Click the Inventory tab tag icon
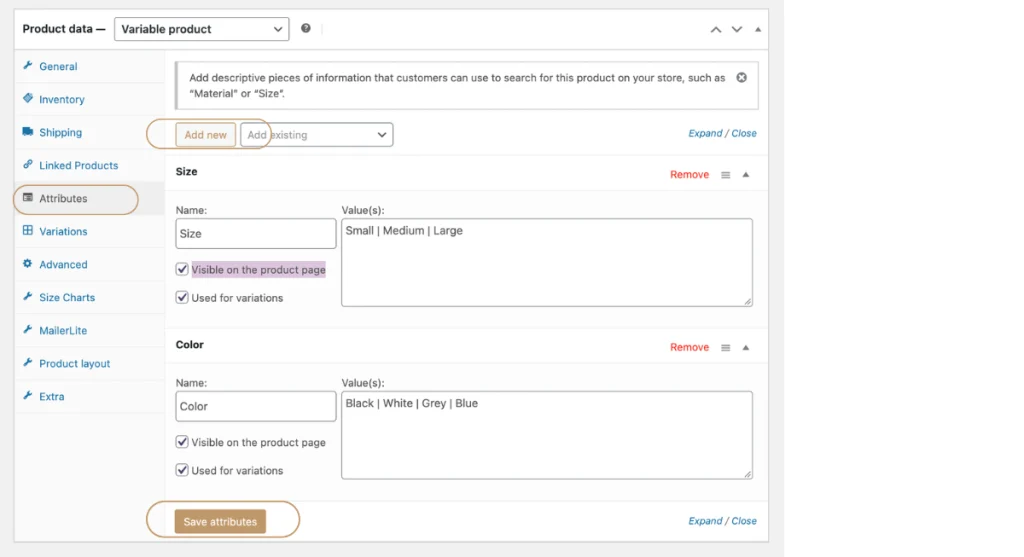This screenshot has width=1024, height=557. pyautogui.click(x=27, y=99)
